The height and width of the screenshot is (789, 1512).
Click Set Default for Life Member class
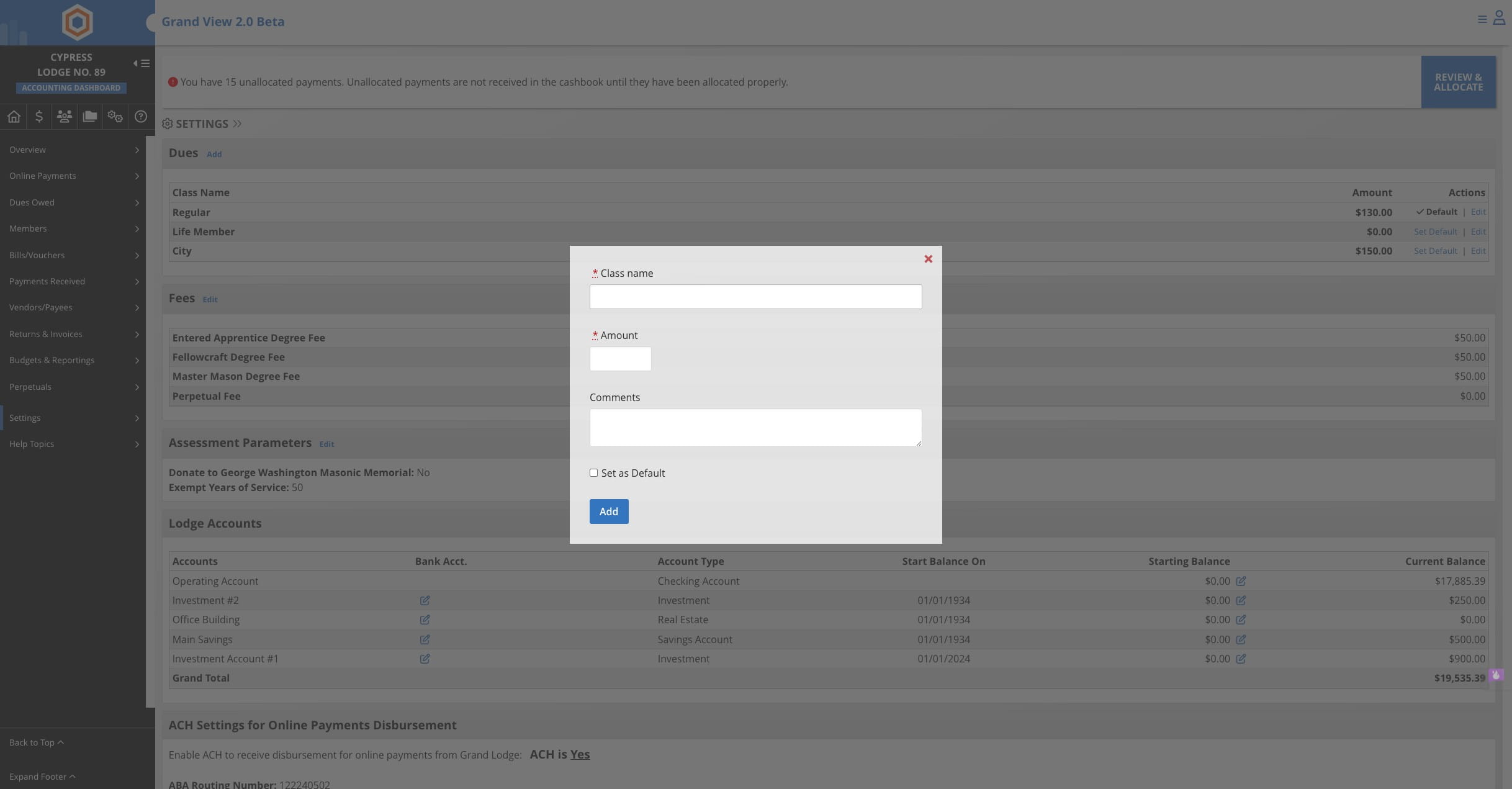(1435, 232)
